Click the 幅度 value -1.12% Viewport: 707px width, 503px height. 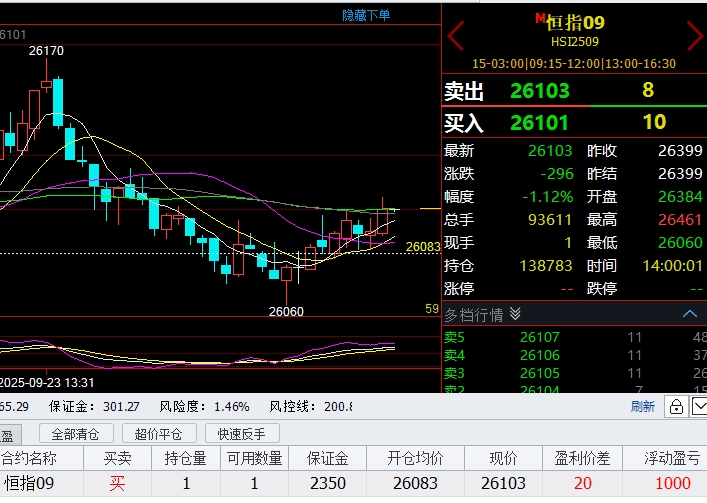[x=547, y=197]
